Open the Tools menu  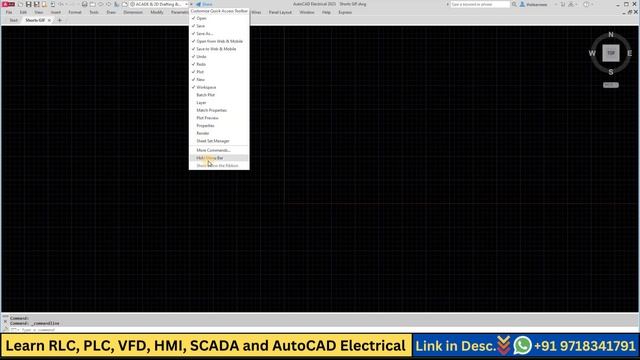[94, 12]
